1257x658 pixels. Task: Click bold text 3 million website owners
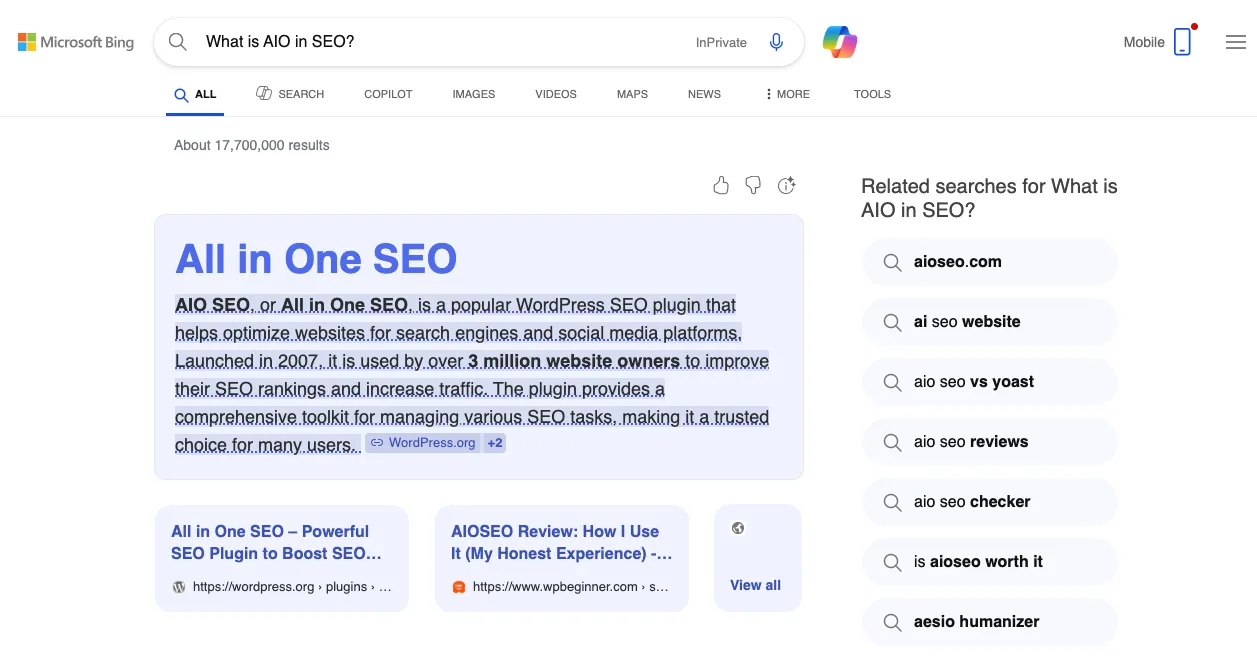tap(574, 361)
